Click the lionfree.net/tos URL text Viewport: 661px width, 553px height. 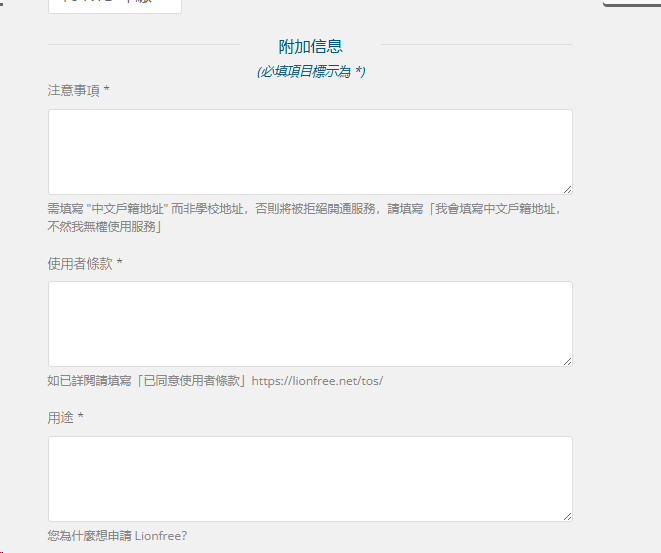pyautogui.click(x=317, y=381)
